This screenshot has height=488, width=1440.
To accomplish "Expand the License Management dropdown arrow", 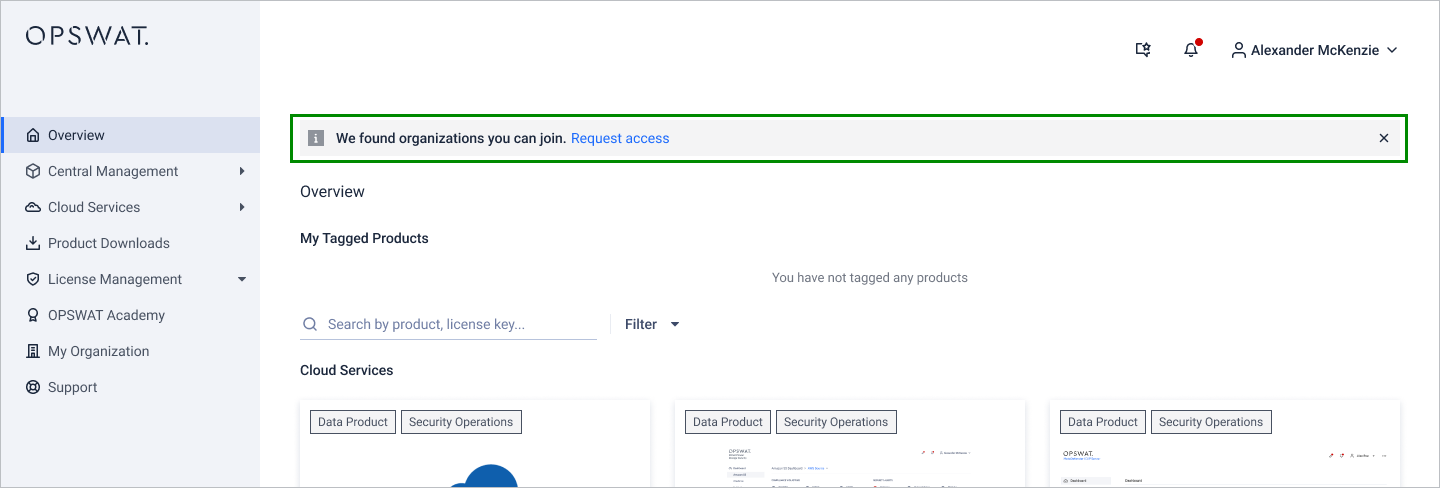I will (242, 279).
